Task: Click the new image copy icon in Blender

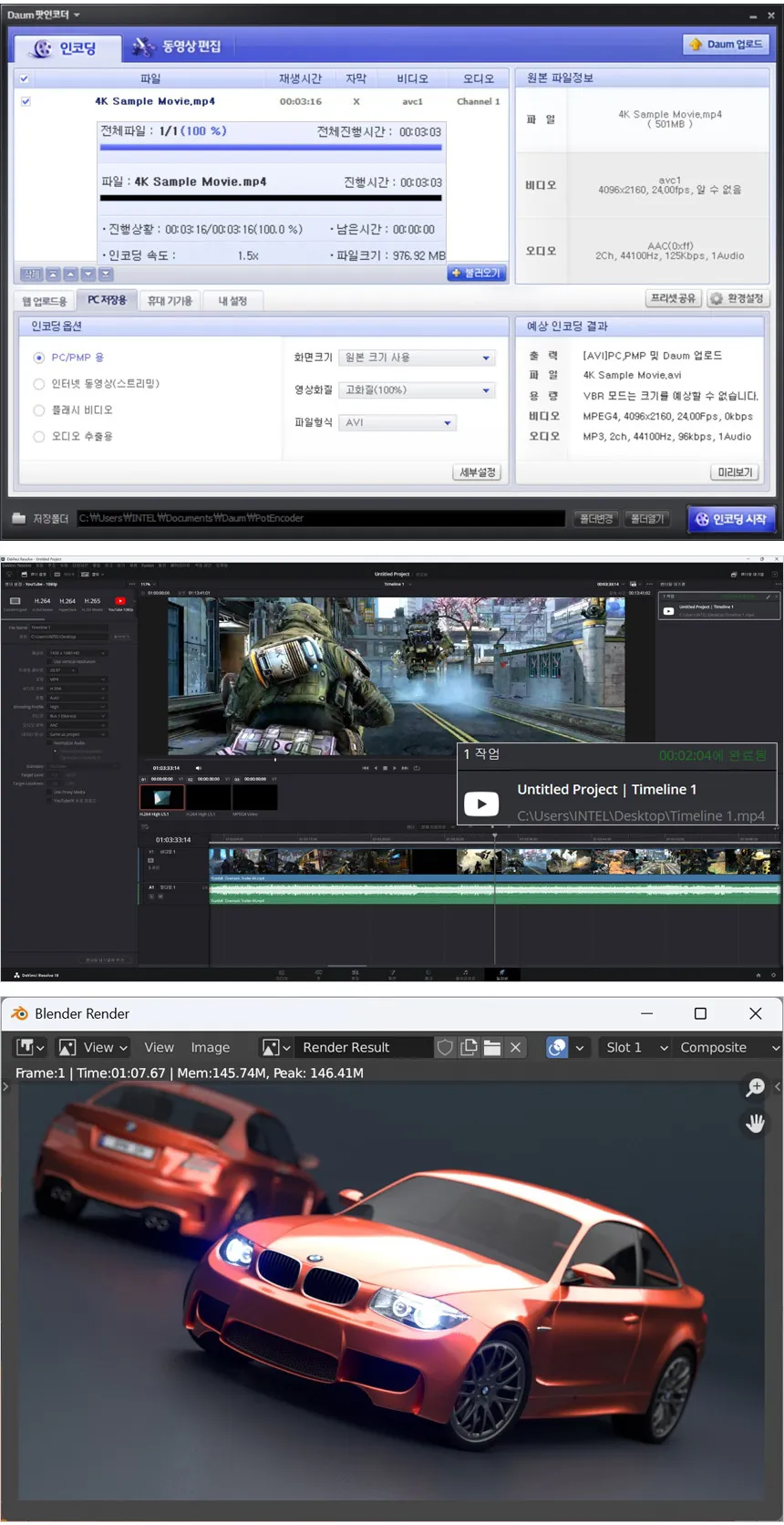Action: pyautogui.click(x=469, y=1047)
